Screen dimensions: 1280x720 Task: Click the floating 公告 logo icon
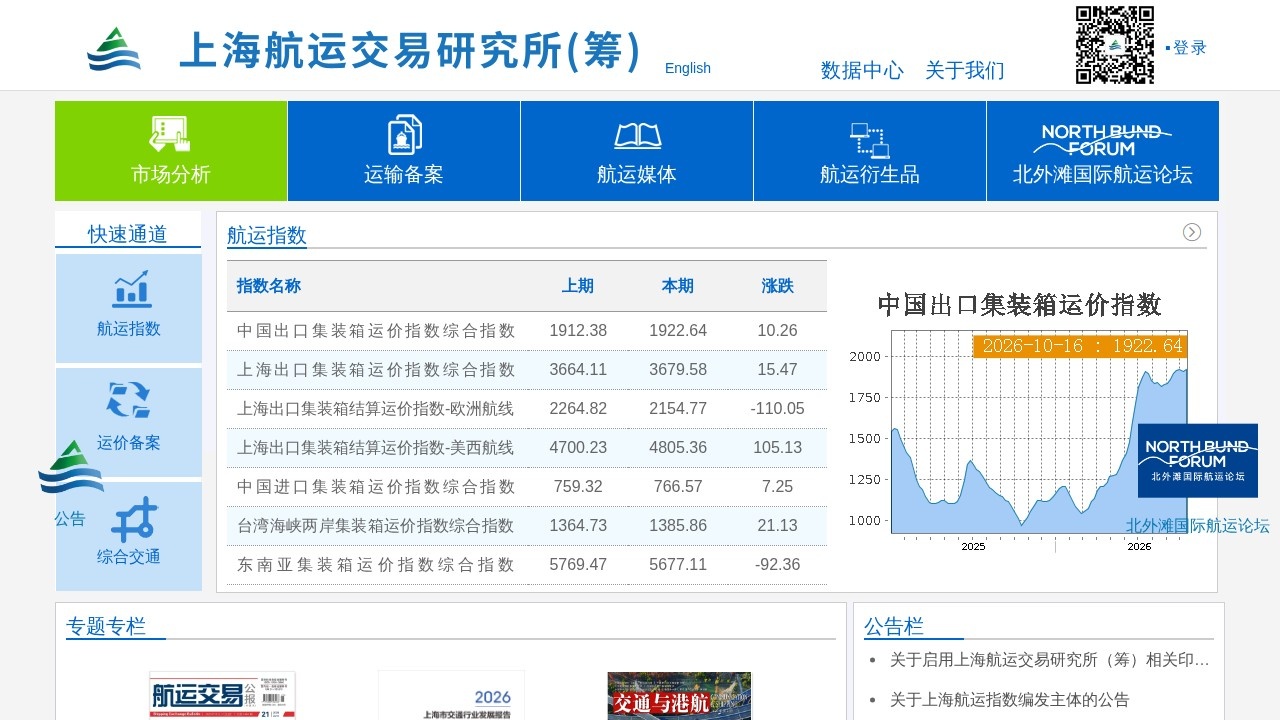(x=71, y=467)
